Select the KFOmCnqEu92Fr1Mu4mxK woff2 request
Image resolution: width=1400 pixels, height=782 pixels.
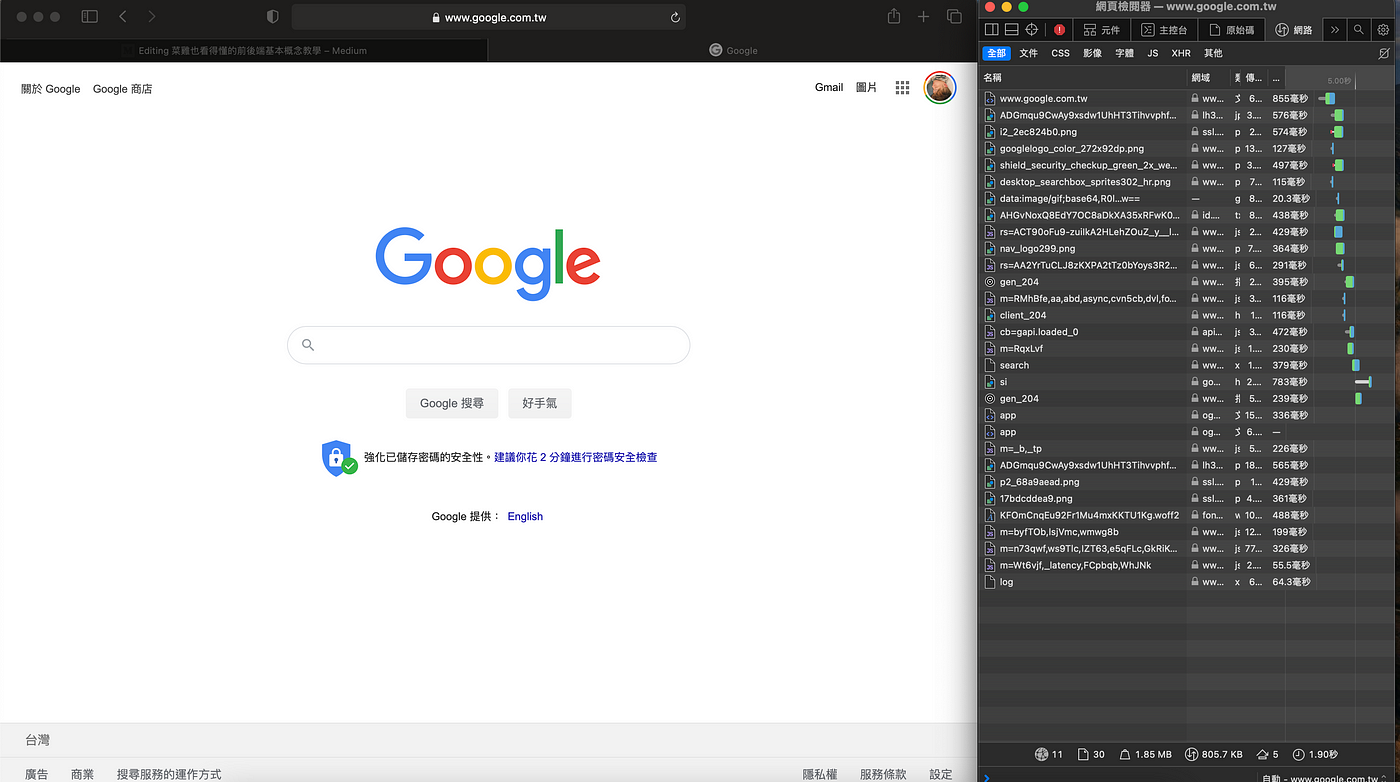1188,515
